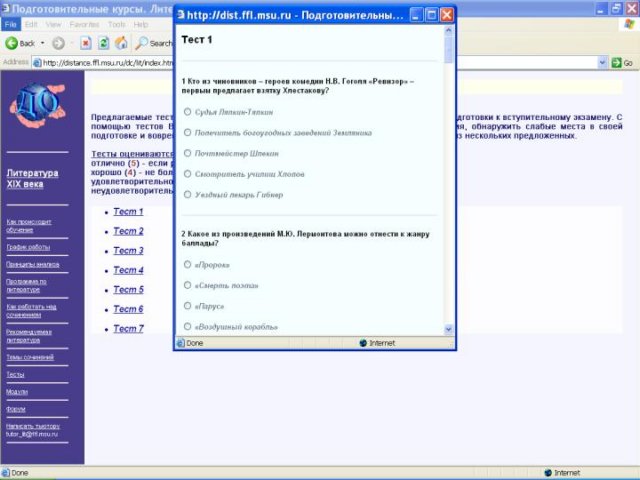Click the Search magnifier in the toolbar

click(x=141, y=43)
